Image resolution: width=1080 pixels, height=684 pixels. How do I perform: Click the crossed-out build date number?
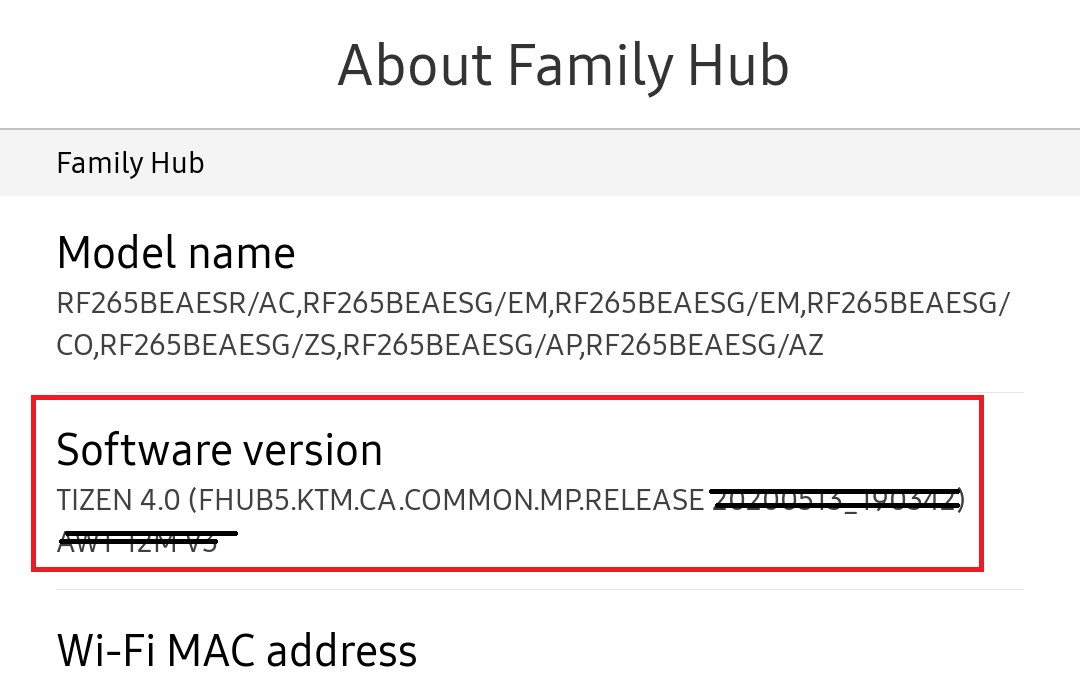pyautogui.click(x=835, y=497)
